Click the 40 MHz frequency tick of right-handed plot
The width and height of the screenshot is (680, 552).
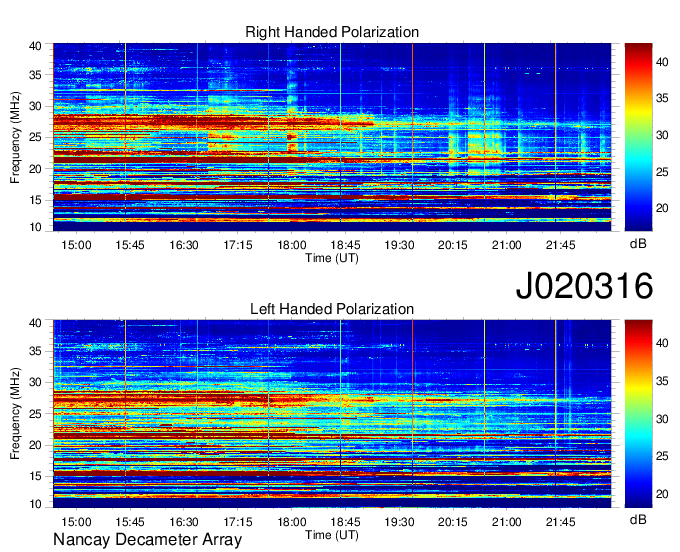[x=35, y=46]
